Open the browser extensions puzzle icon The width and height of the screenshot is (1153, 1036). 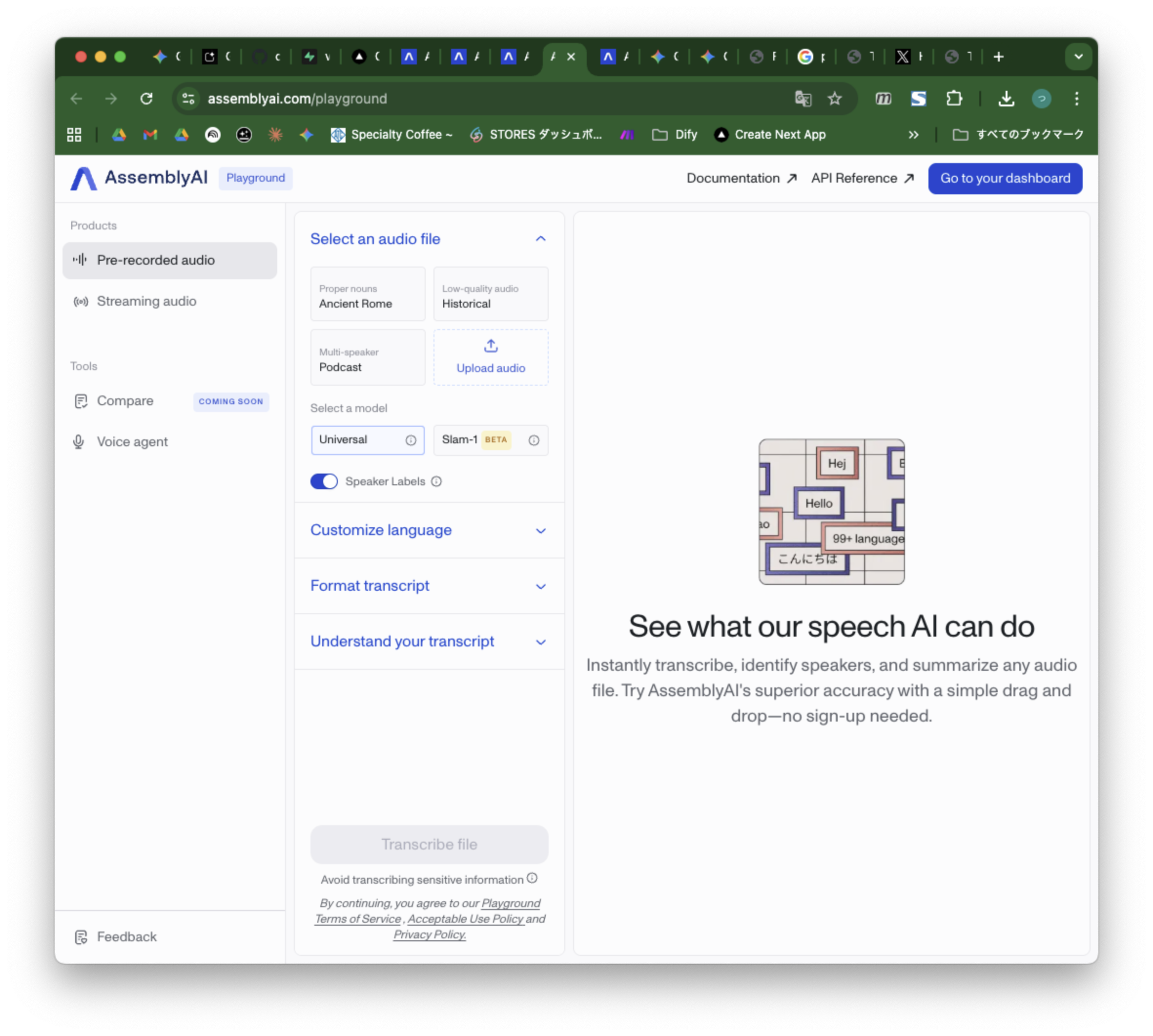click(954, 99)
